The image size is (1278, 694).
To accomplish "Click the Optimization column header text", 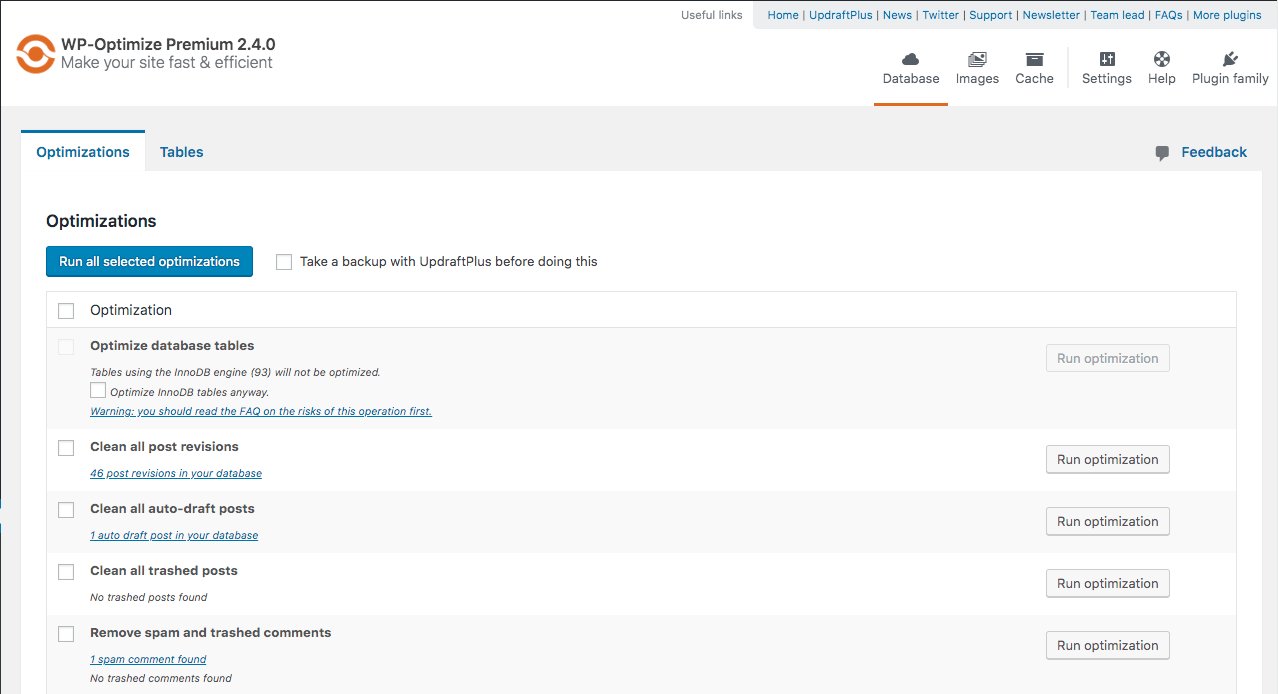I will 131,310.
